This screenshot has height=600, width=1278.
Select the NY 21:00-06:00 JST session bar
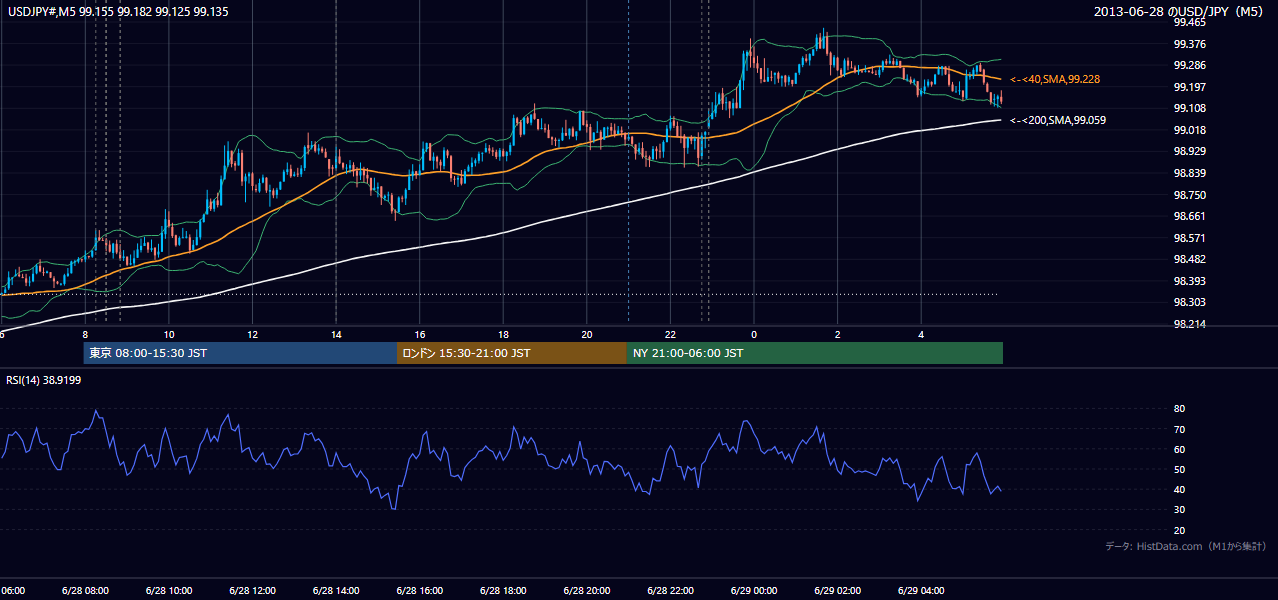[815, 353]
